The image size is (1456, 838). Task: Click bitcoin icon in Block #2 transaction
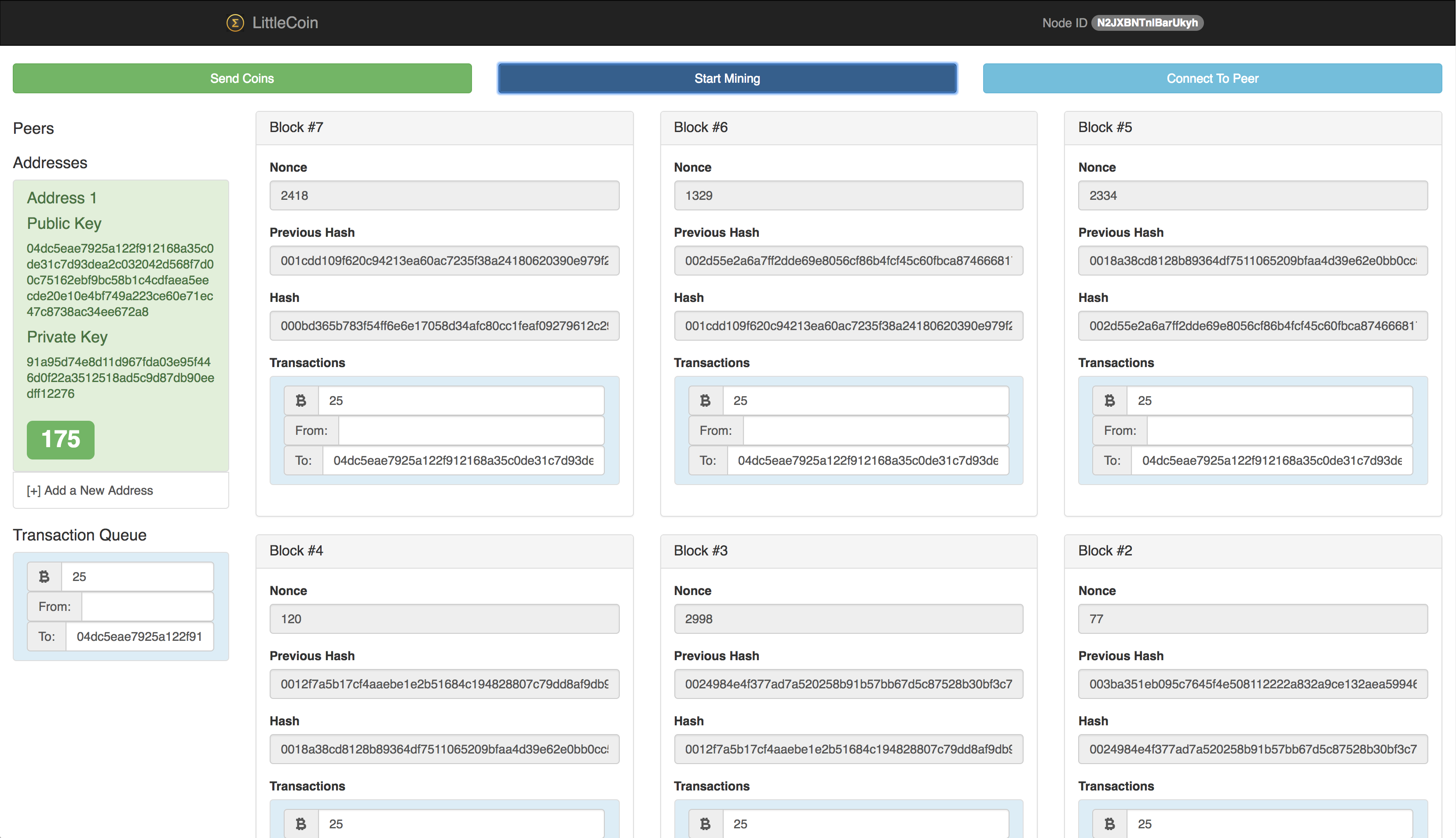pyautogui.click(x=1109, y=823)
